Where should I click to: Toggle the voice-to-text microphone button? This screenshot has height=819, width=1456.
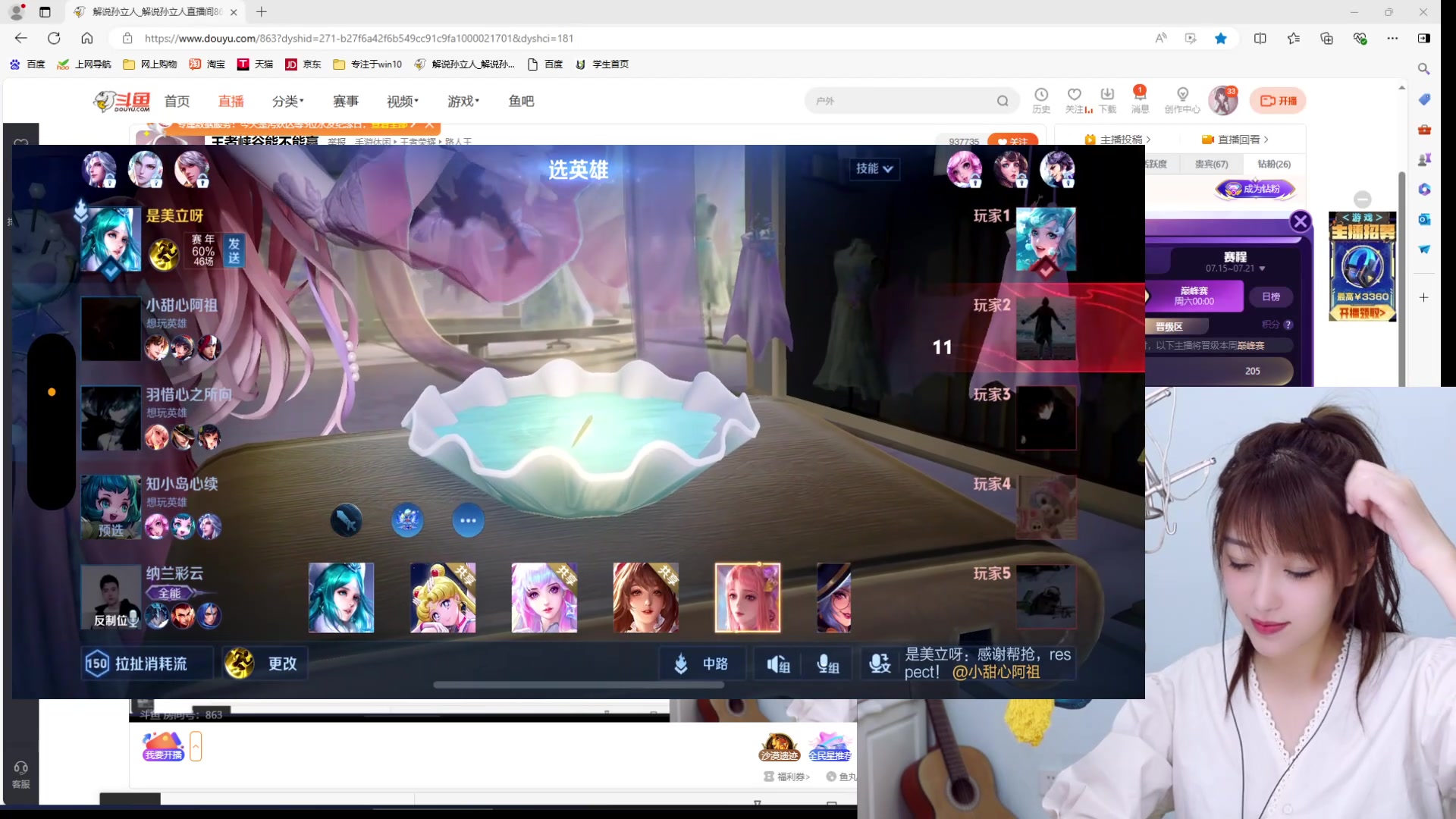[x=880, y=664]
